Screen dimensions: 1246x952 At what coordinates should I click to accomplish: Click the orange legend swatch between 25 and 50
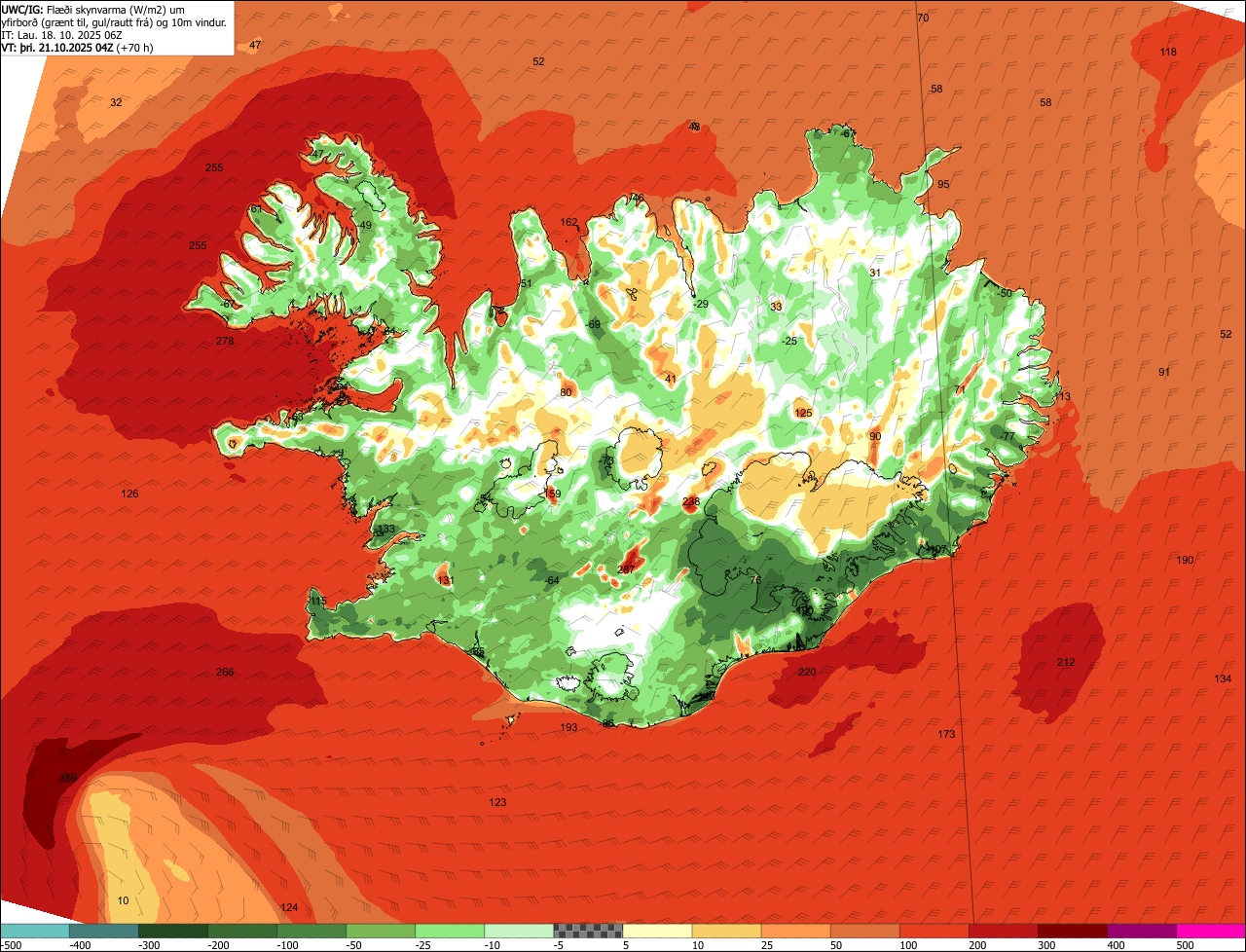coord(795,931)
